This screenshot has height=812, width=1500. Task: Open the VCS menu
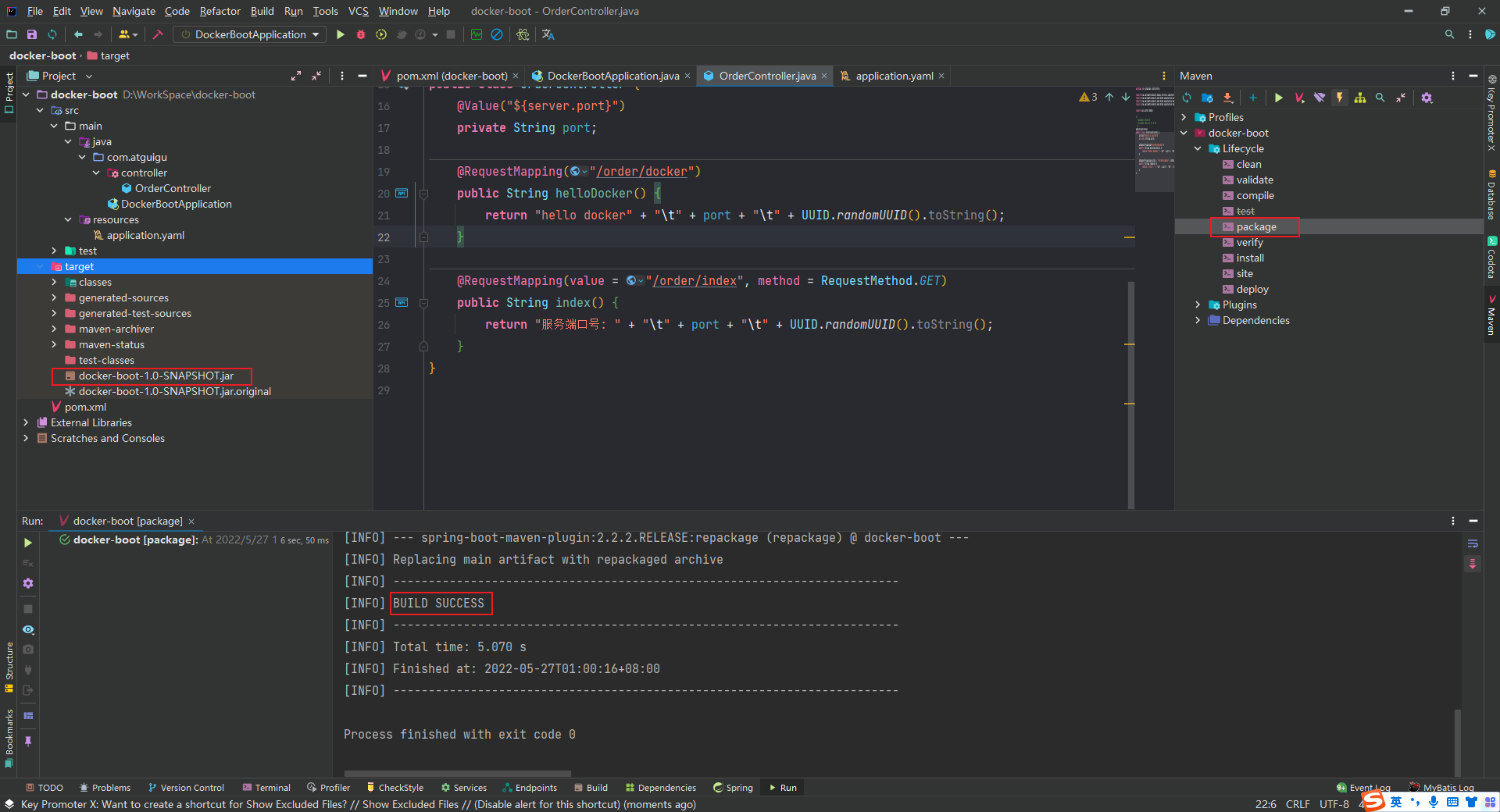click(358, 11)
